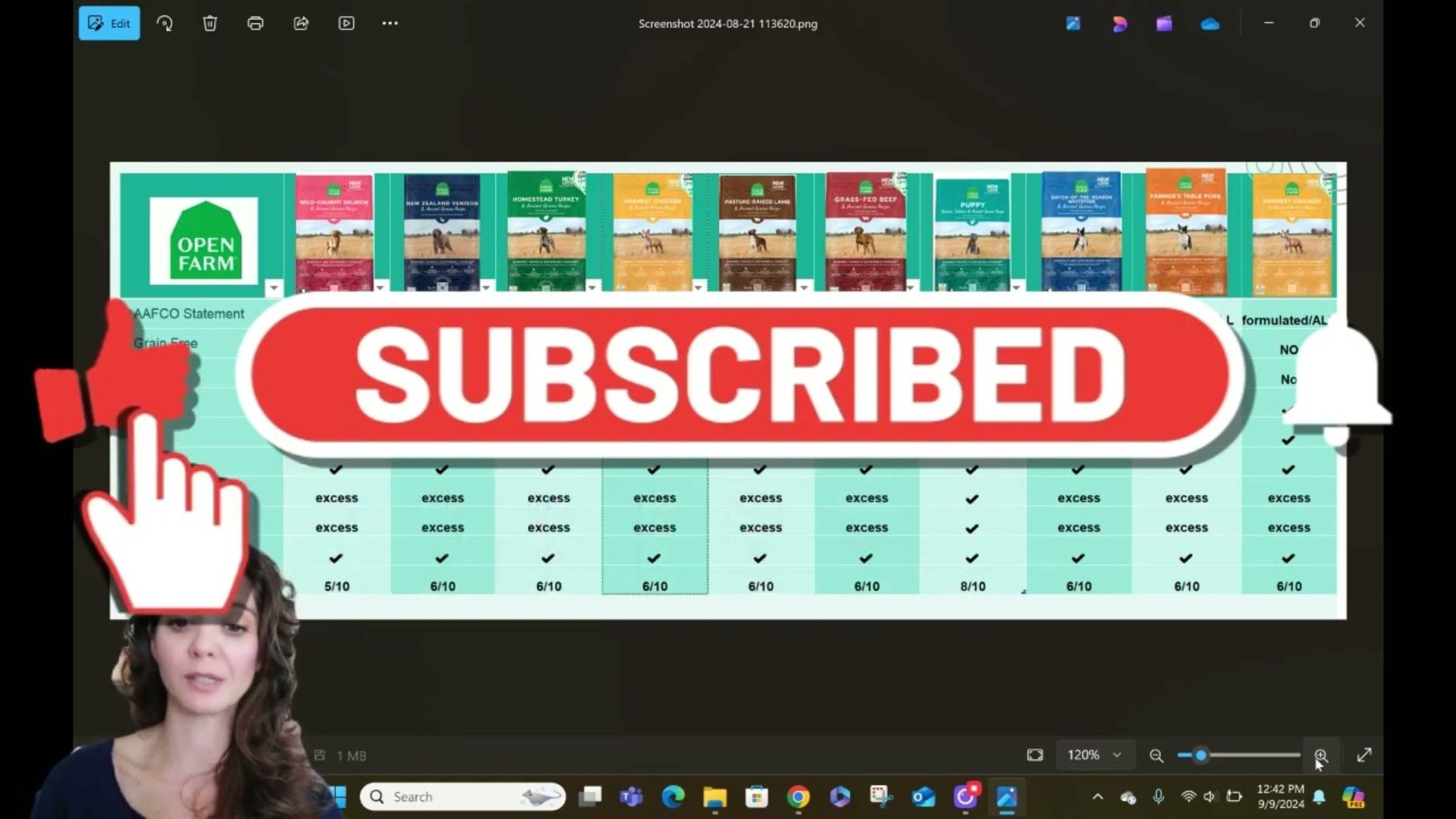Viewport: 1456px width, 819px height.
Task: Zoom in with the plus magnifier icon
Action: (x=1321, y=755)
